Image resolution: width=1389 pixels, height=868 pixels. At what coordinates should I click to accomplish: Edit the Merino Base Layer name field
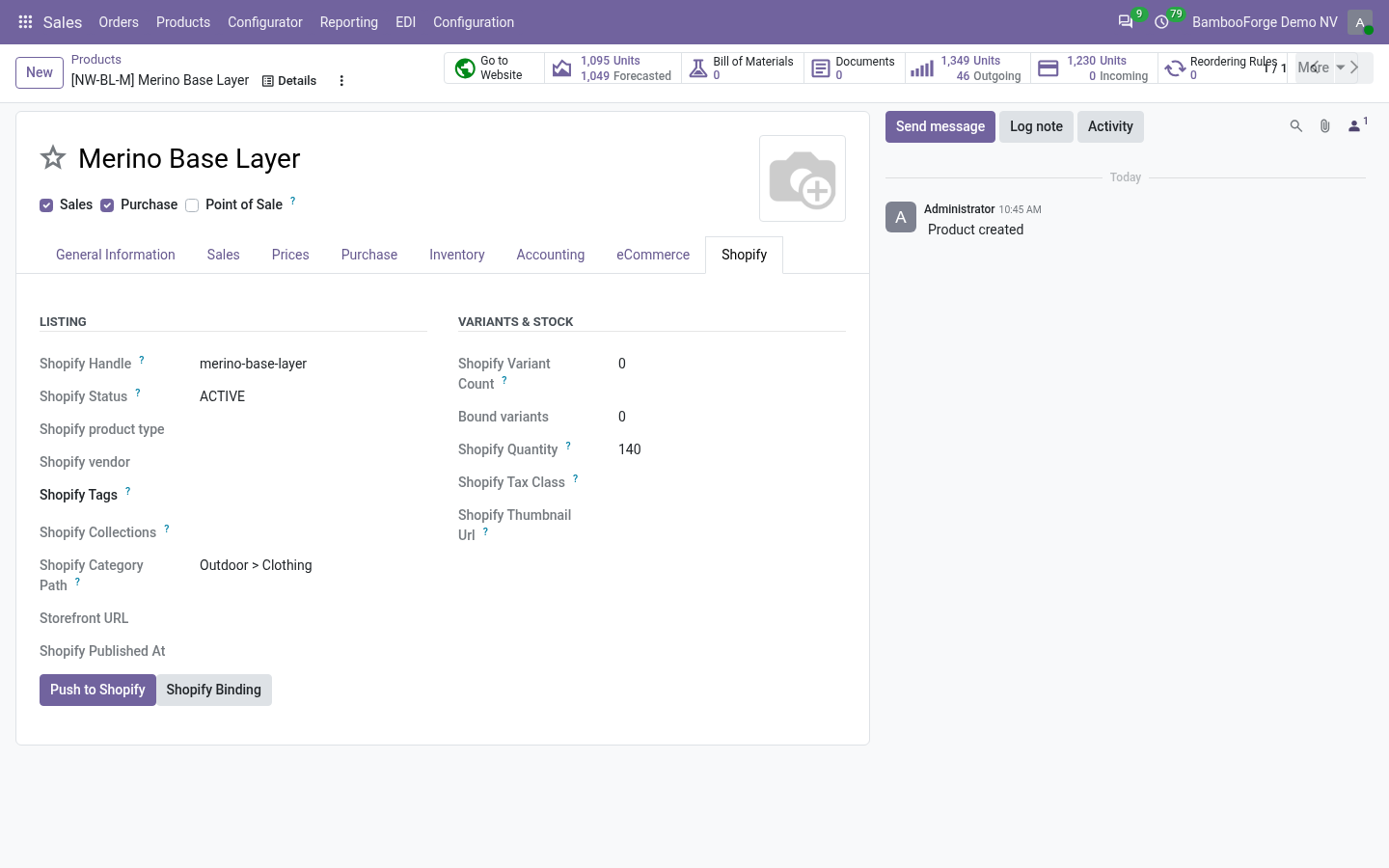click(x=410, y=158)
